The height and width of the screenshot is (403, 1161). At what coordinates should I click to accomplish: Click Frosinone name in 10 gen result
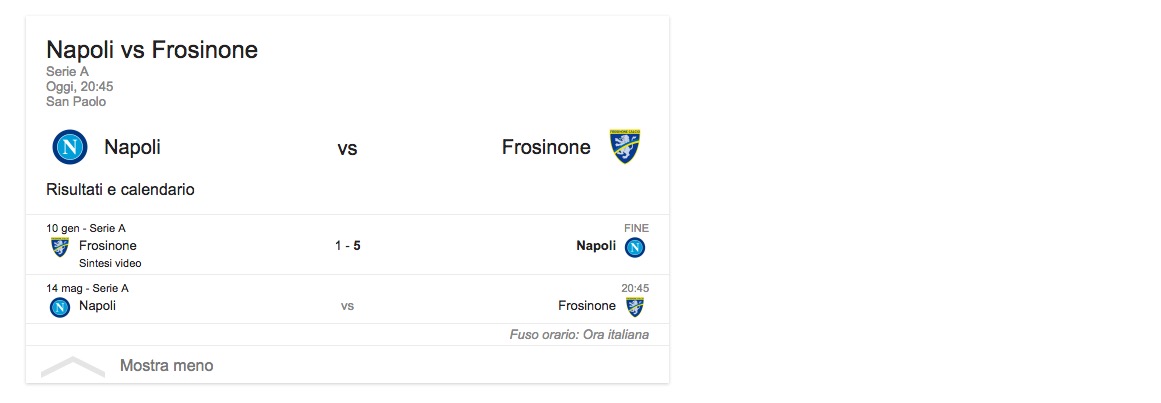[108, 246]
